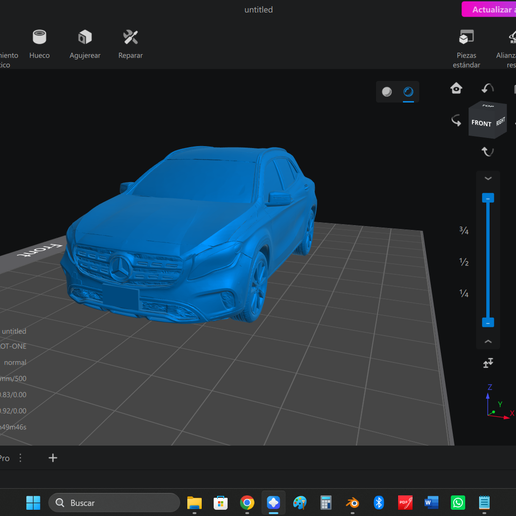This screenshot has width=516, height=516.
Task: Click the Buscar taskbar search field
Action: click(x=114, y=503)
